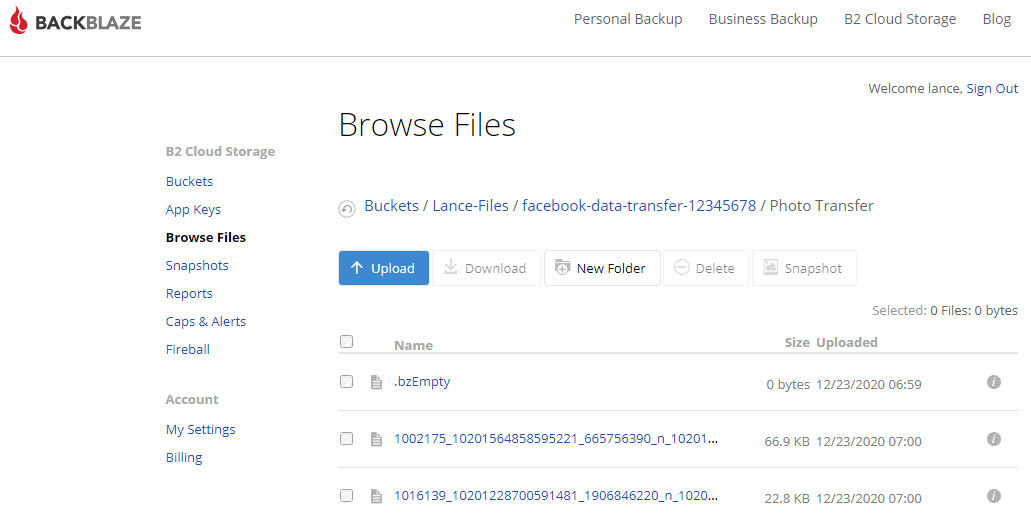The width and height of the screenshot is (1031, 521).
Task: Toggle the select-all files checkbox
Action: tap(347, 341)
